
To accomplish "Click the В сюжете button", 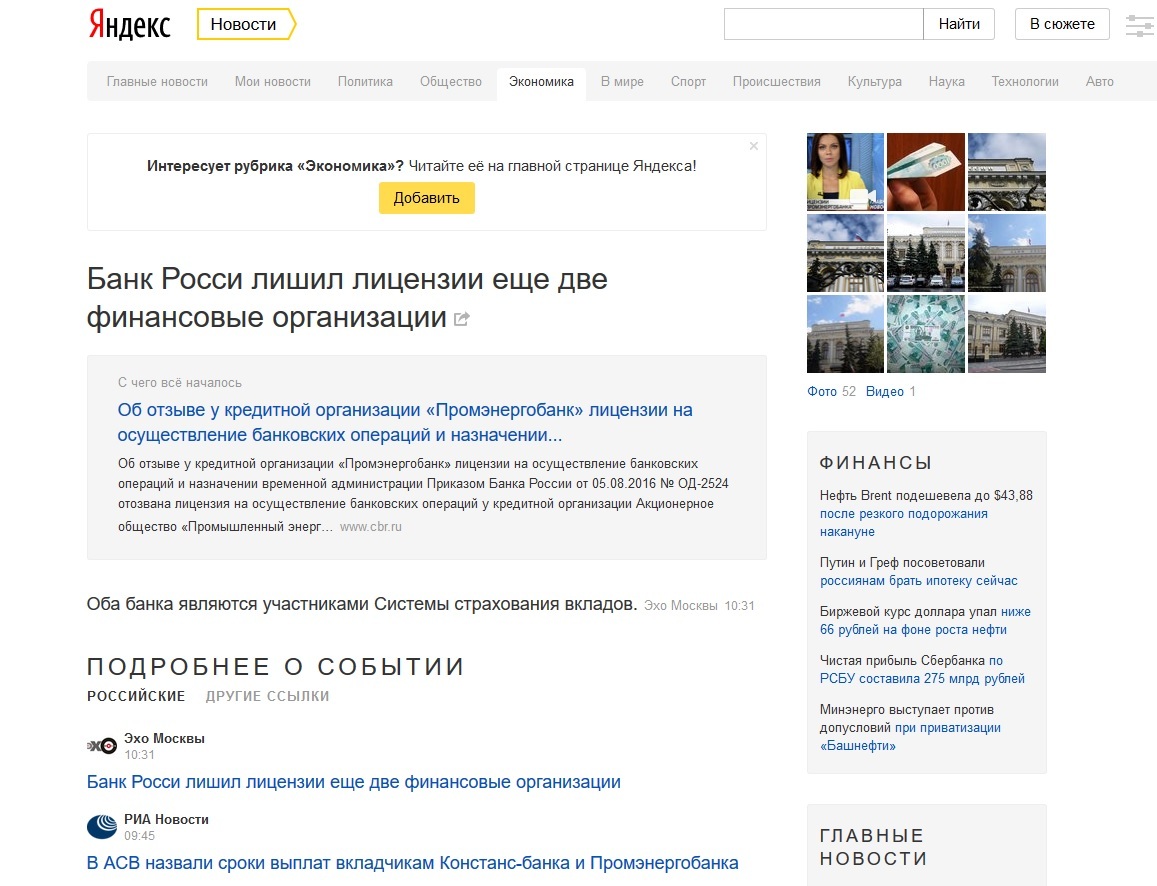I will pyautogui.click(x=1062, y=24).
